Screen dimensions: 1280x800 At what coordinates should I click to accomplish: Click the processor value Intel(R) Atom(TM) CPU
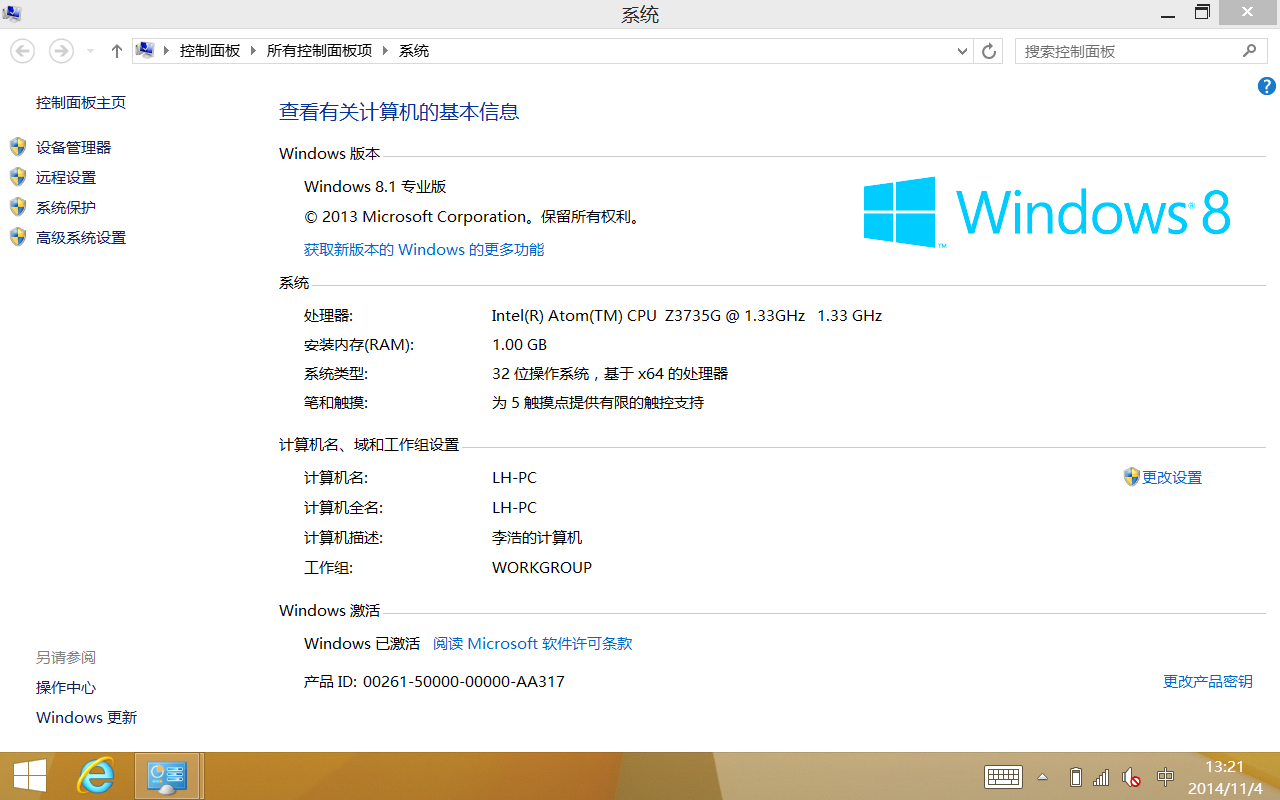pyautogui.click(x=687, y=316)
